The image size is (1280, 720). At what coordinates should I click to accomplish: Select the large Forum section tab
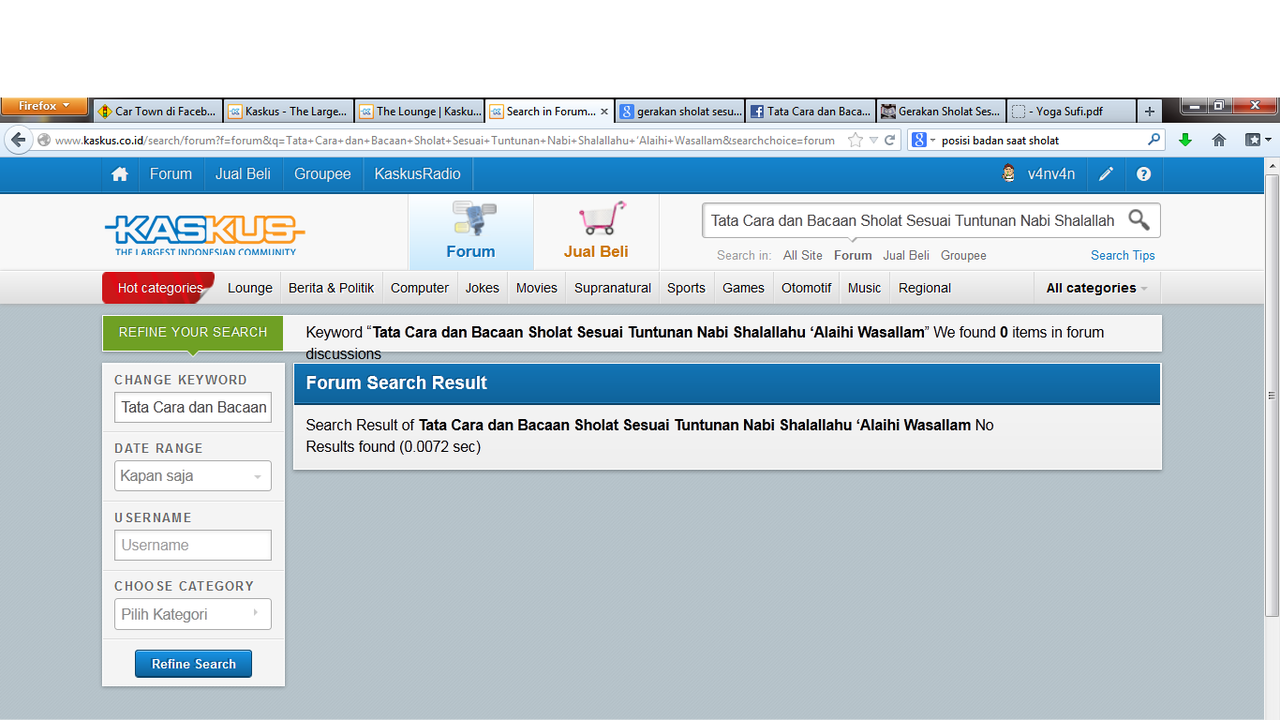click(x=471, y=232)
